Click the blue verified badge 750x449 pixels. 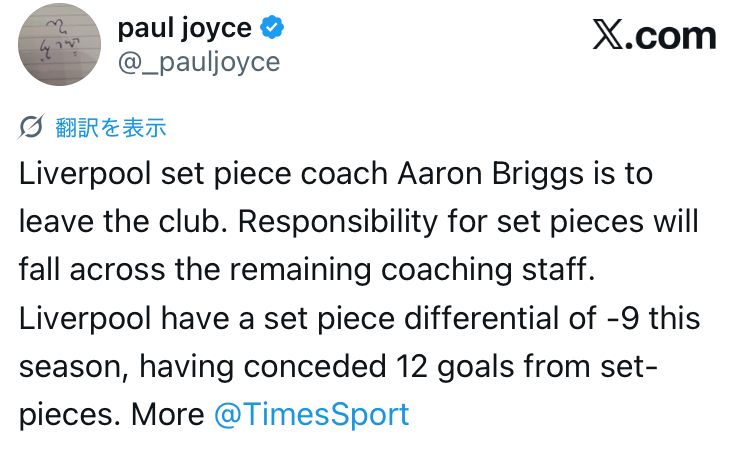[x=271, y=29]
